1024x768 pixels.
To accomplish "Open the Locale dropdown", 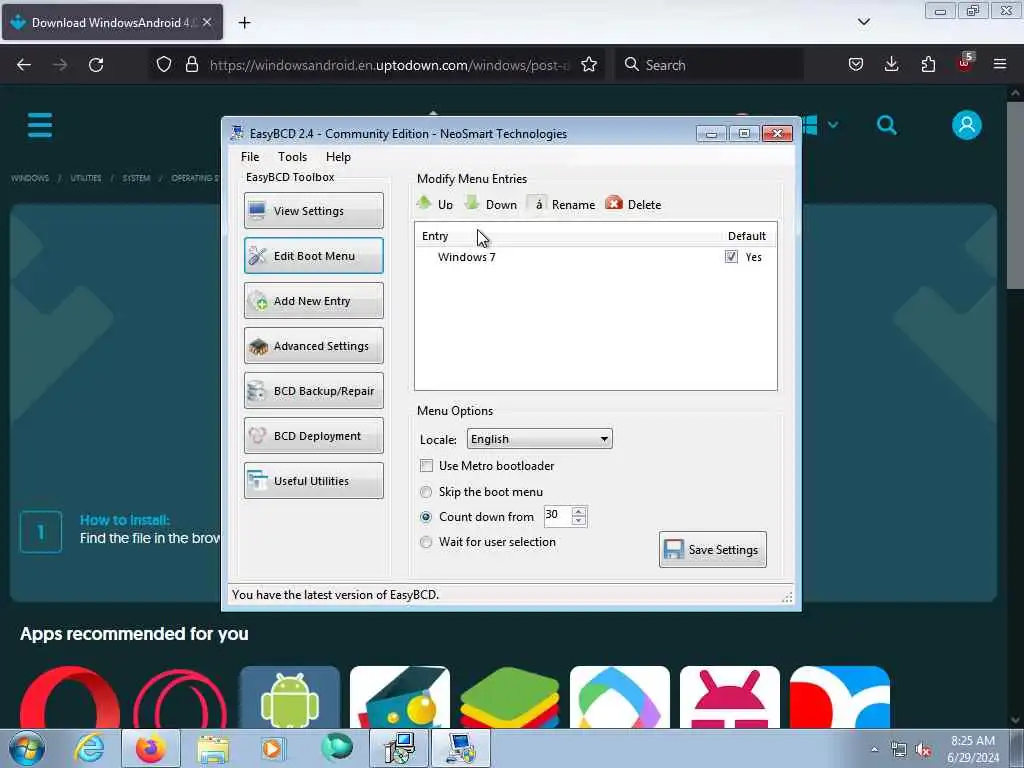I will [539, 439].
